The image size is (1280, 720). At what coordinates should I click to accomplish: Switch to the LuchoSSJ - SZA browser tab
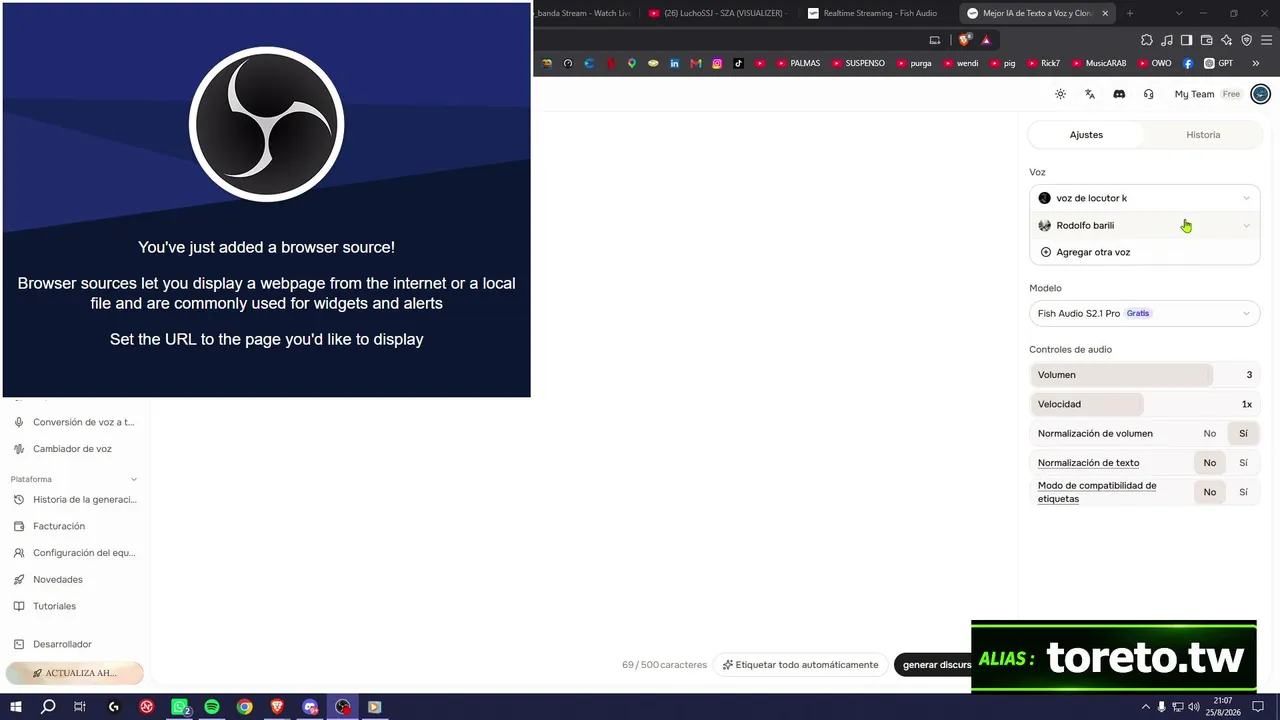(716, 13)
